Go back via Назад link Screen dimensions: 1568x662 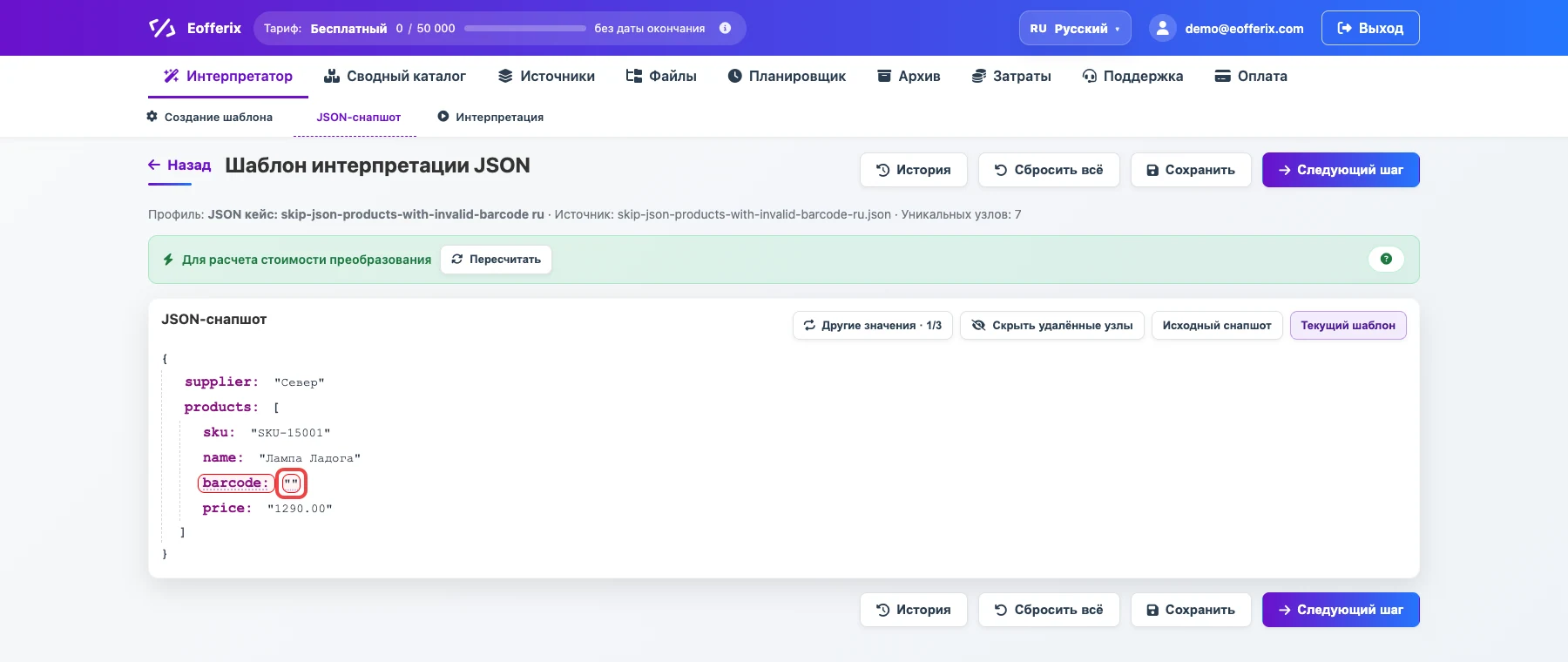[x=180, y=165]
